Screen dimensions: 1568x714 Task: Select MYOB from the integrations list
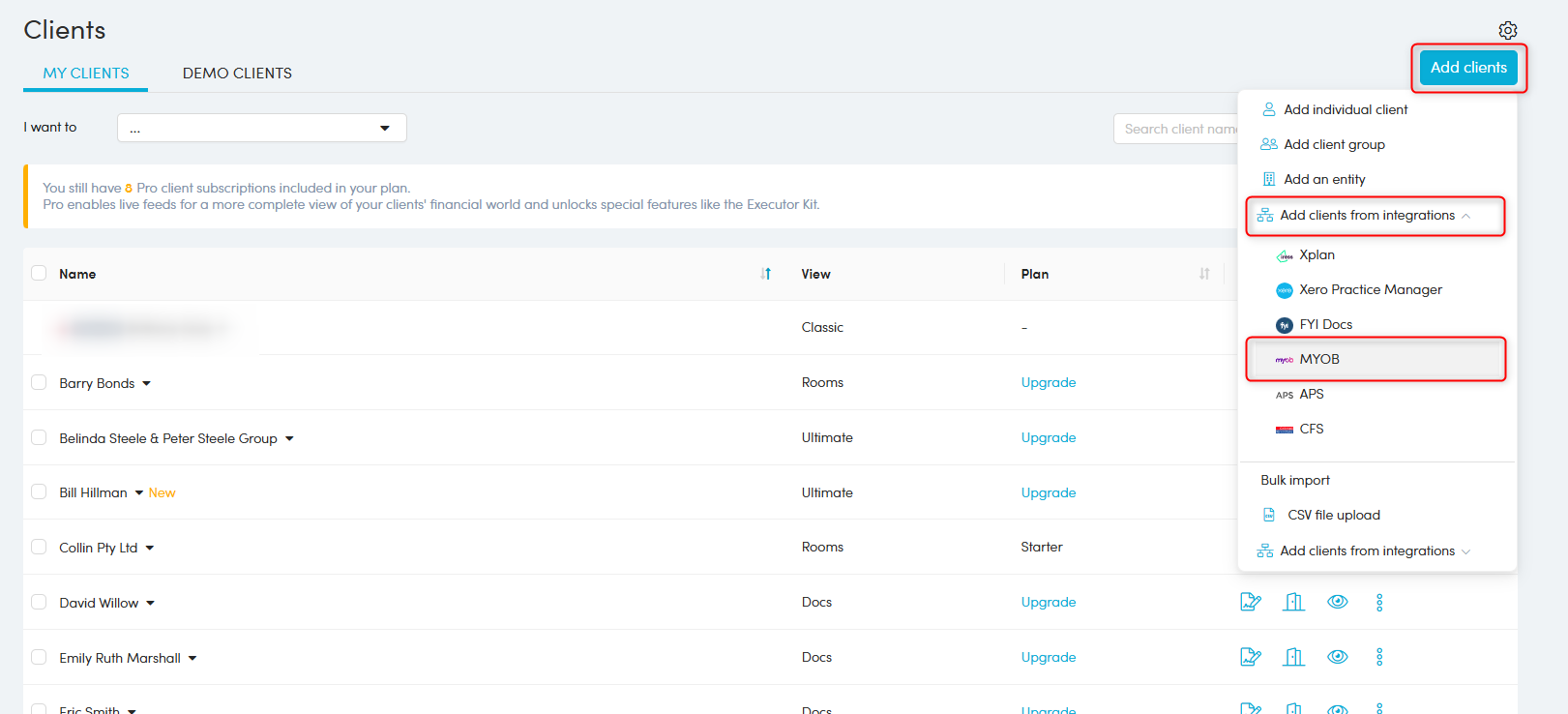[x=1318, y=359]
